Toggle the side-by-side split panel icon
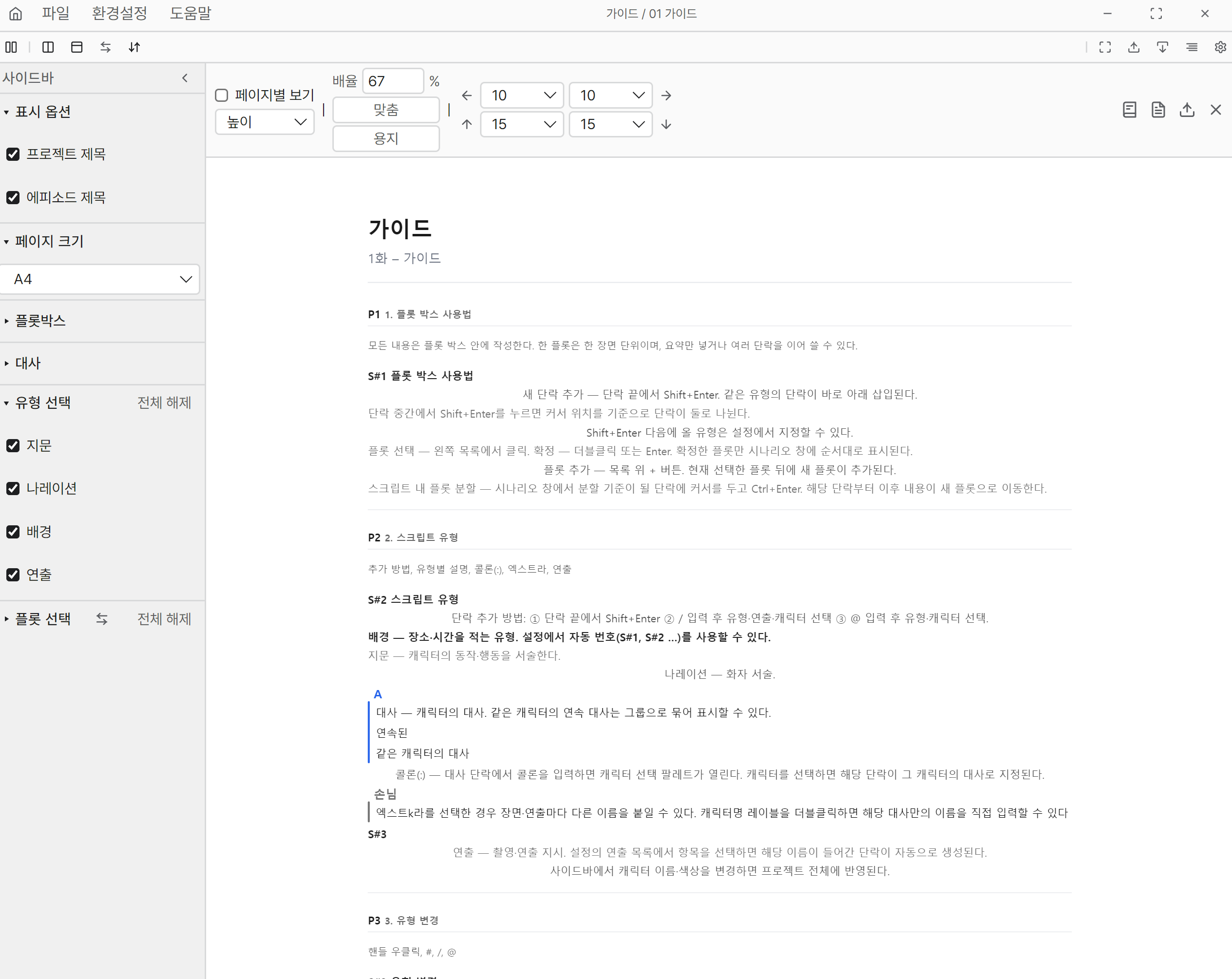The height and width of the screenshot is (979, 1232). 48,47
